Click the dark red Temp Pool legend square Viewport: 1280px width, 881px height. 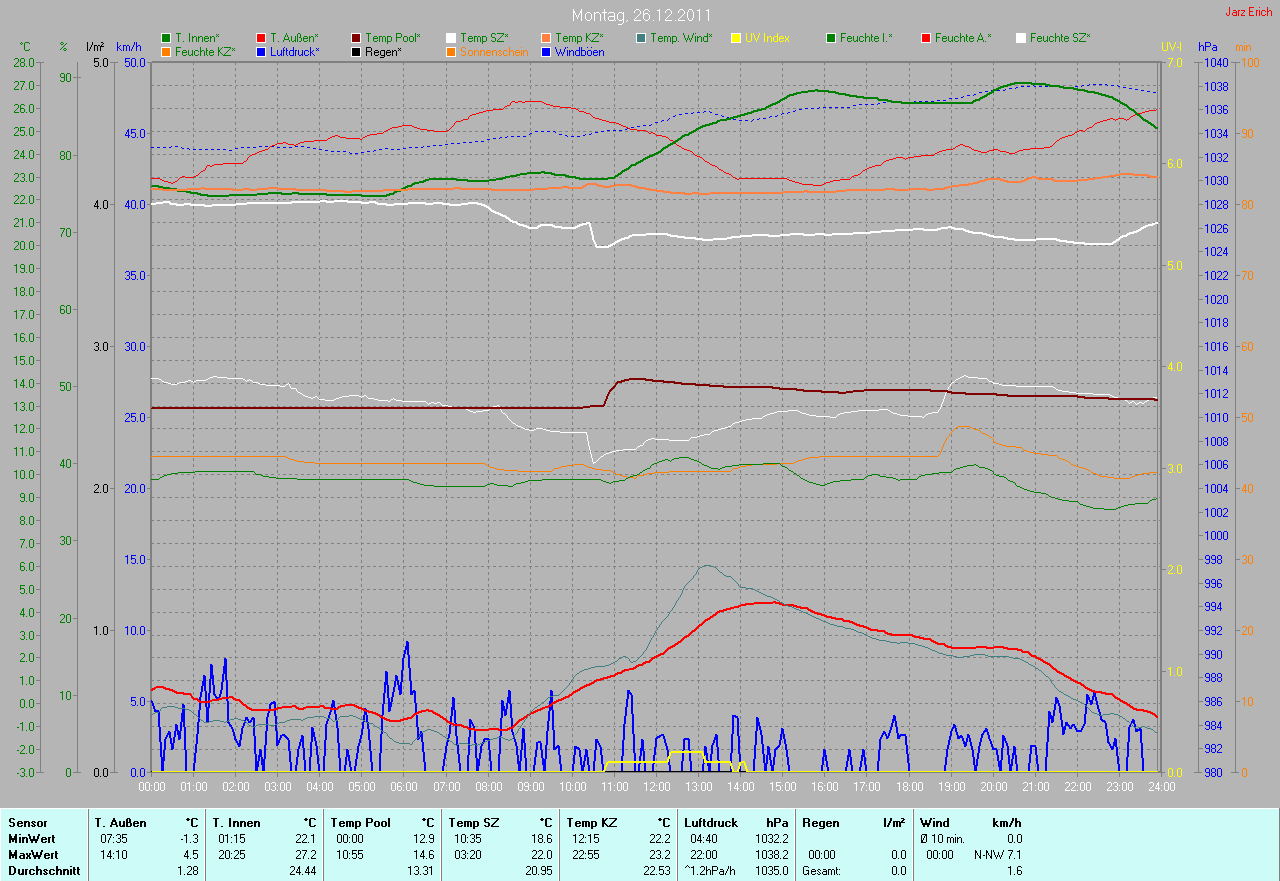coord(356,38)
